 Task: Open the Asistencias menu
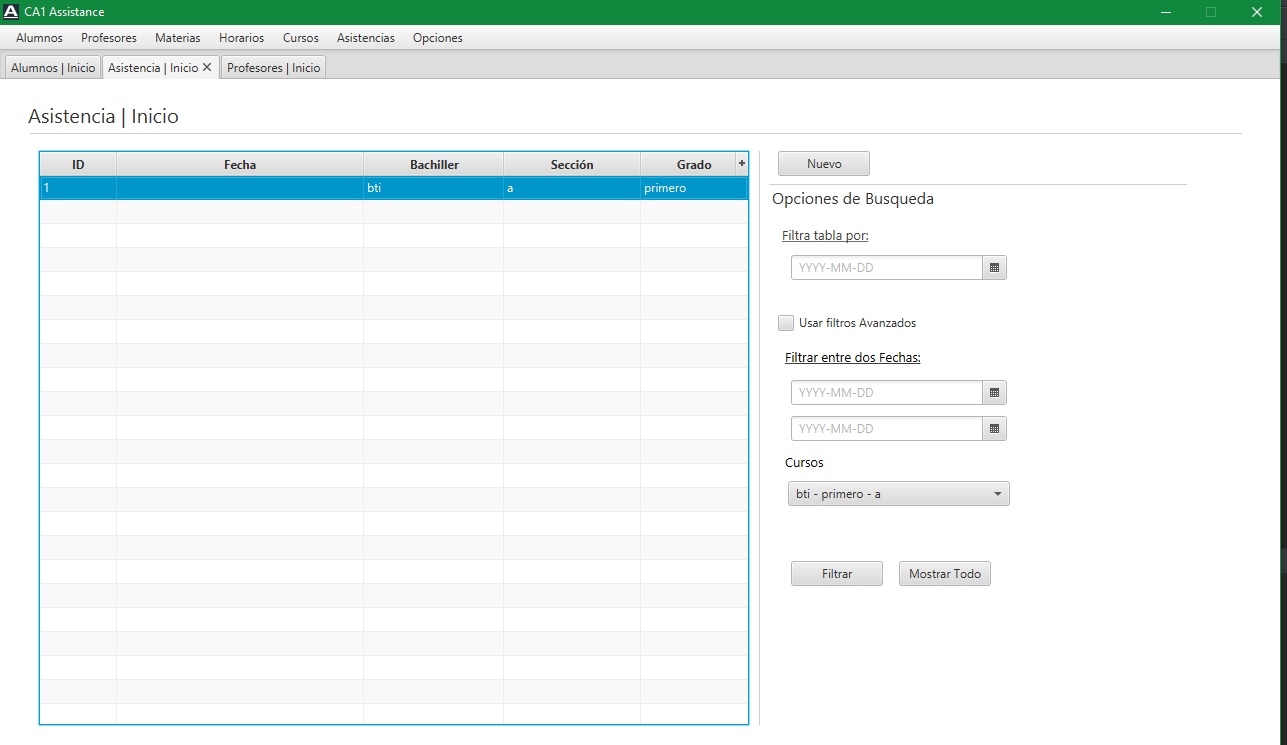(366, 38)
